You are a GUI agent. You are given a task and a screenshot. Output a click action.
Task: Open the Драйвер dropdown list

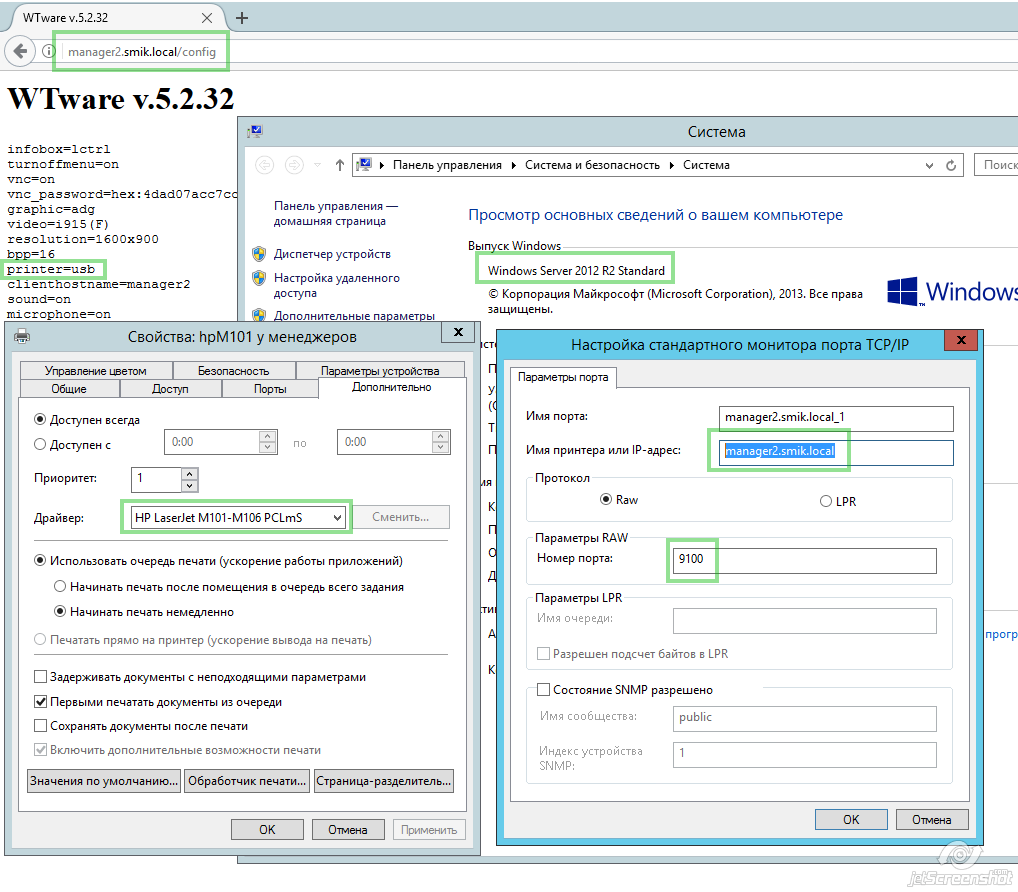pyautogui.click(x=339, y=517)
